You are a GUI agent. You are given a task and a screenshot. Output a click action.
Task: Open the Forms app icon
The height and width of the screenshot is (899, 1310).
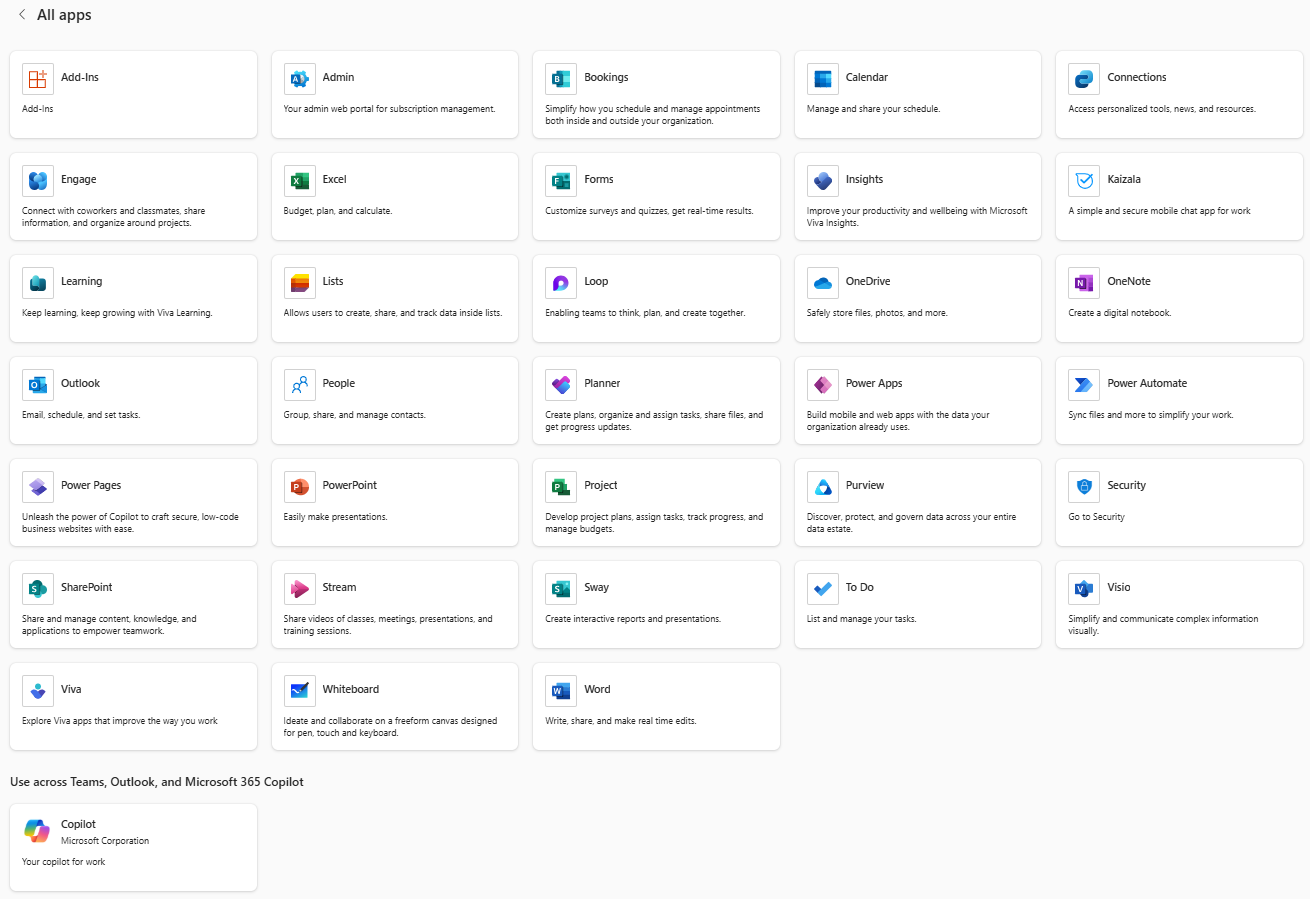tap(561, 181)
